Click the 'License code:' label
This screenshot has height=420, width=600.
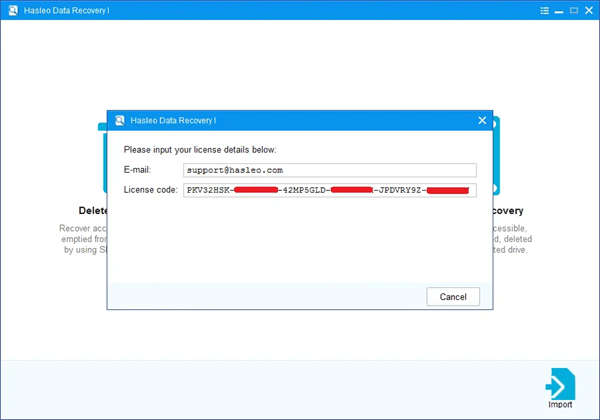150,190
